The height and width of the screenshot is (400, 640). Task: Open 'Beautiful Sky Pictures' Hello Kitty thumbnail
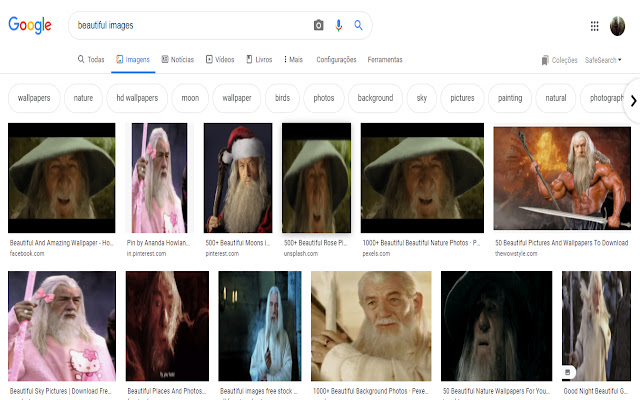(62, 326)
